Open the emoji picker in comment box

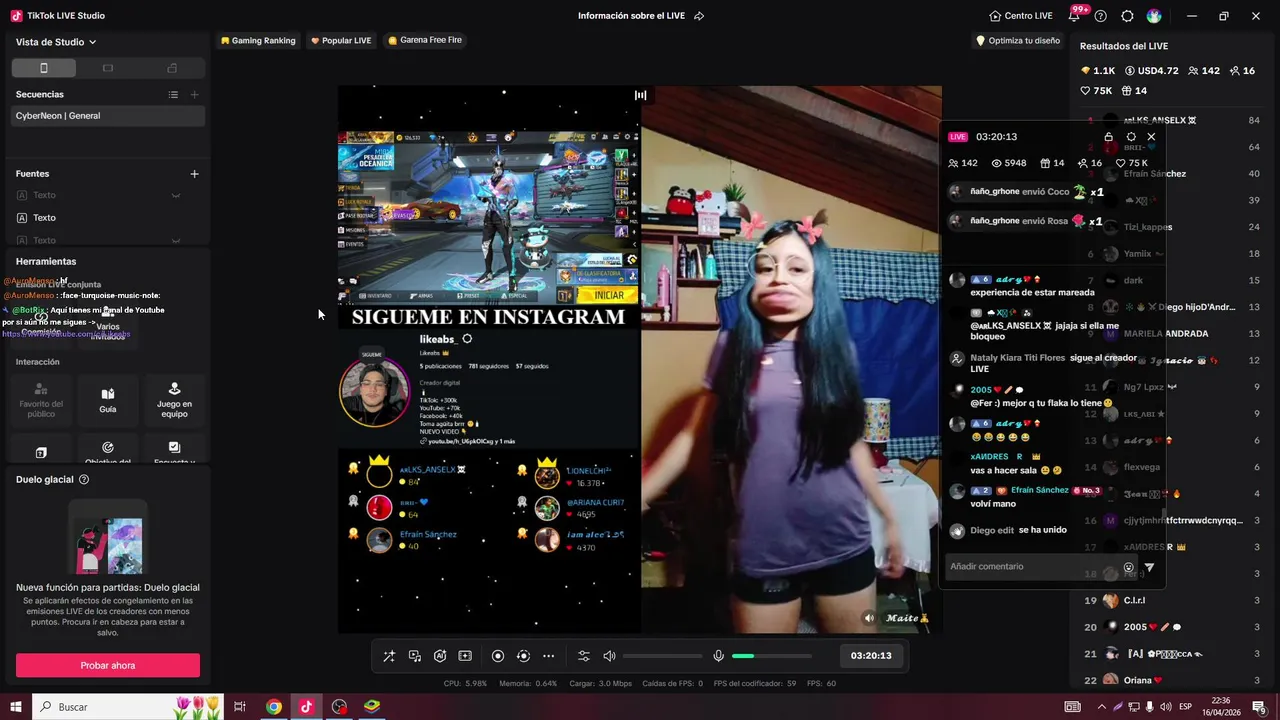1129,568
